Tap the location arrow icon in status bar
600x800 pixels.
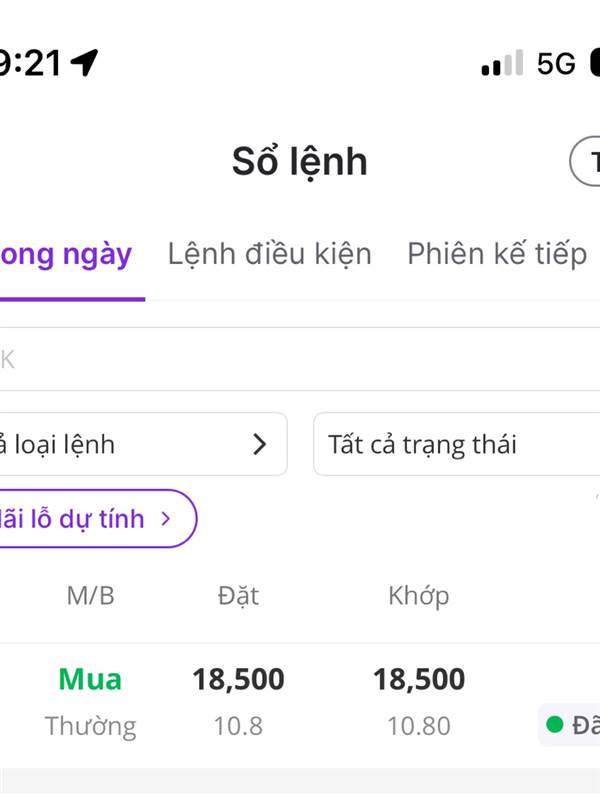(84, 63)
